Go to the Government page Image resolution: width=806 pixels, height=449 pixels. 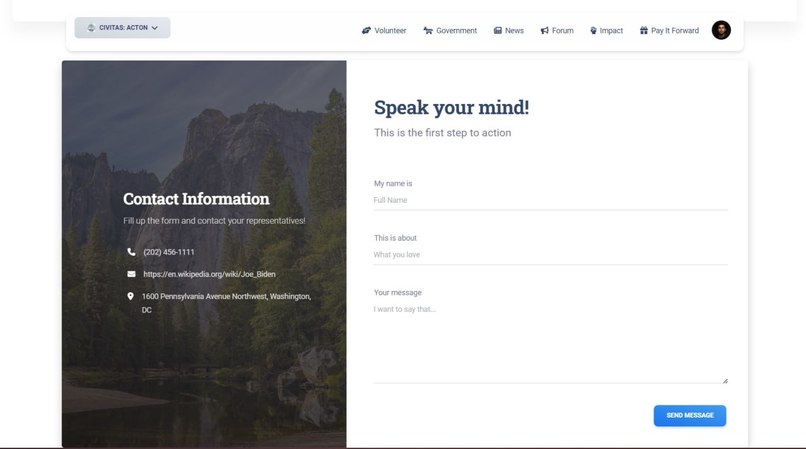point(450,30)
